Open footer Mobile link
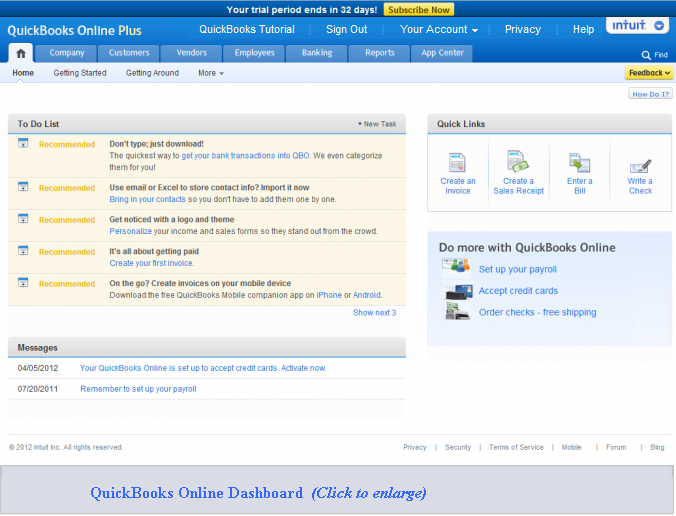 click(571, 447)
